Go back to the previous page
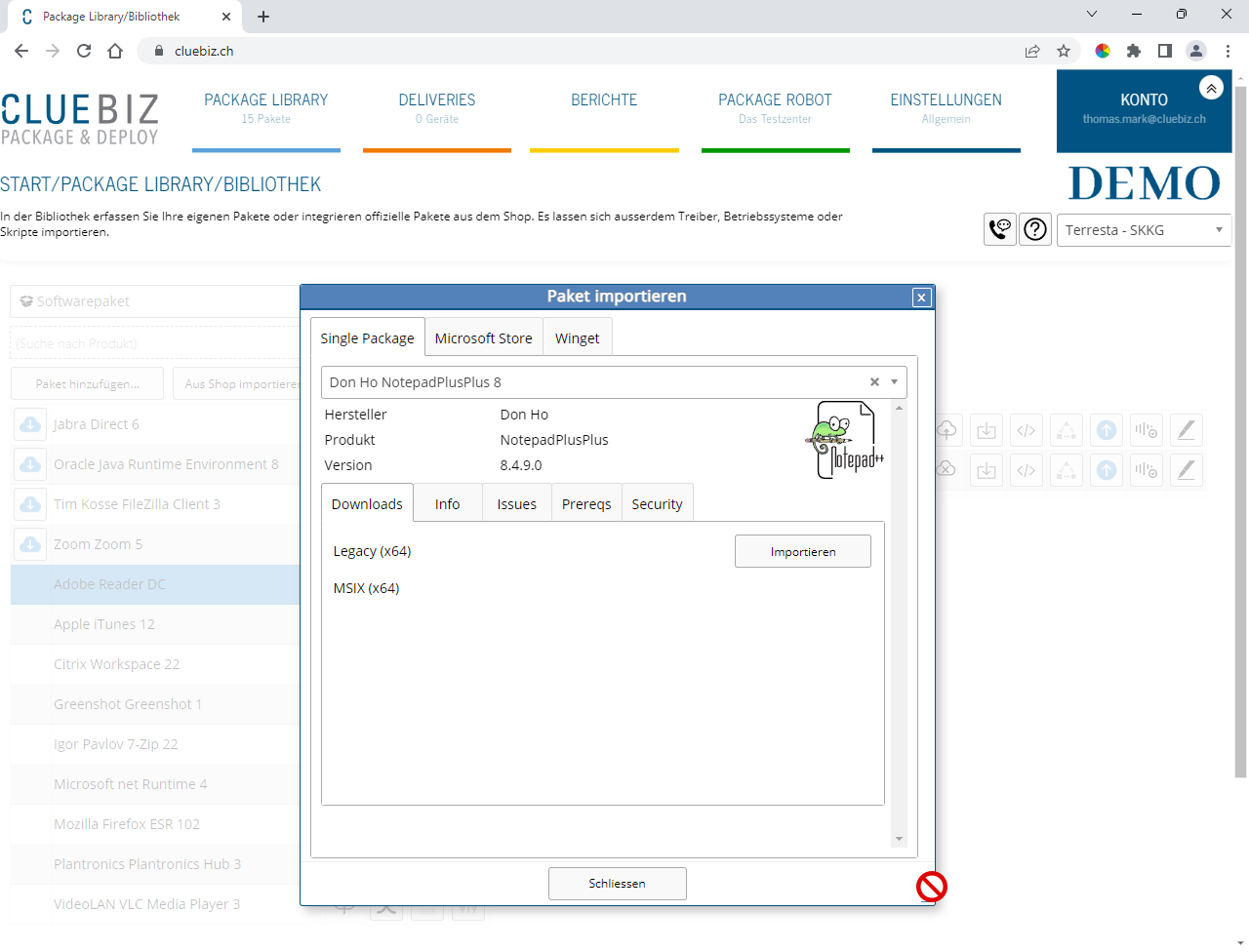This screenshot has width=1249, height=952. (21, 51)
